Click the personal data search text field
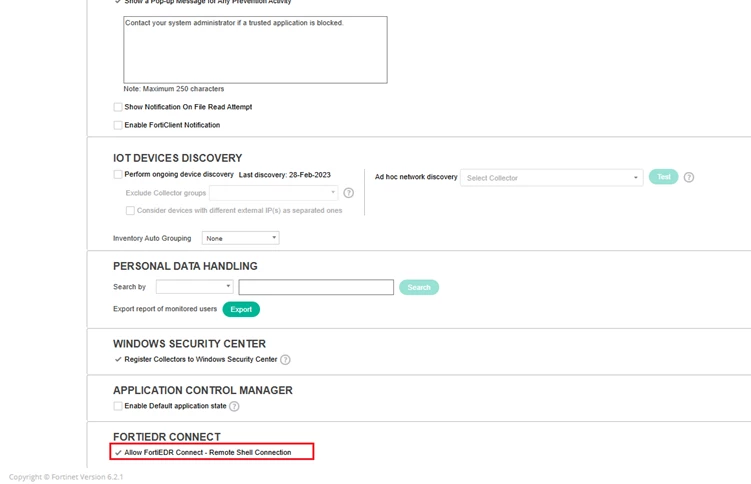This screenshot has width=751, height=484. 316,287
